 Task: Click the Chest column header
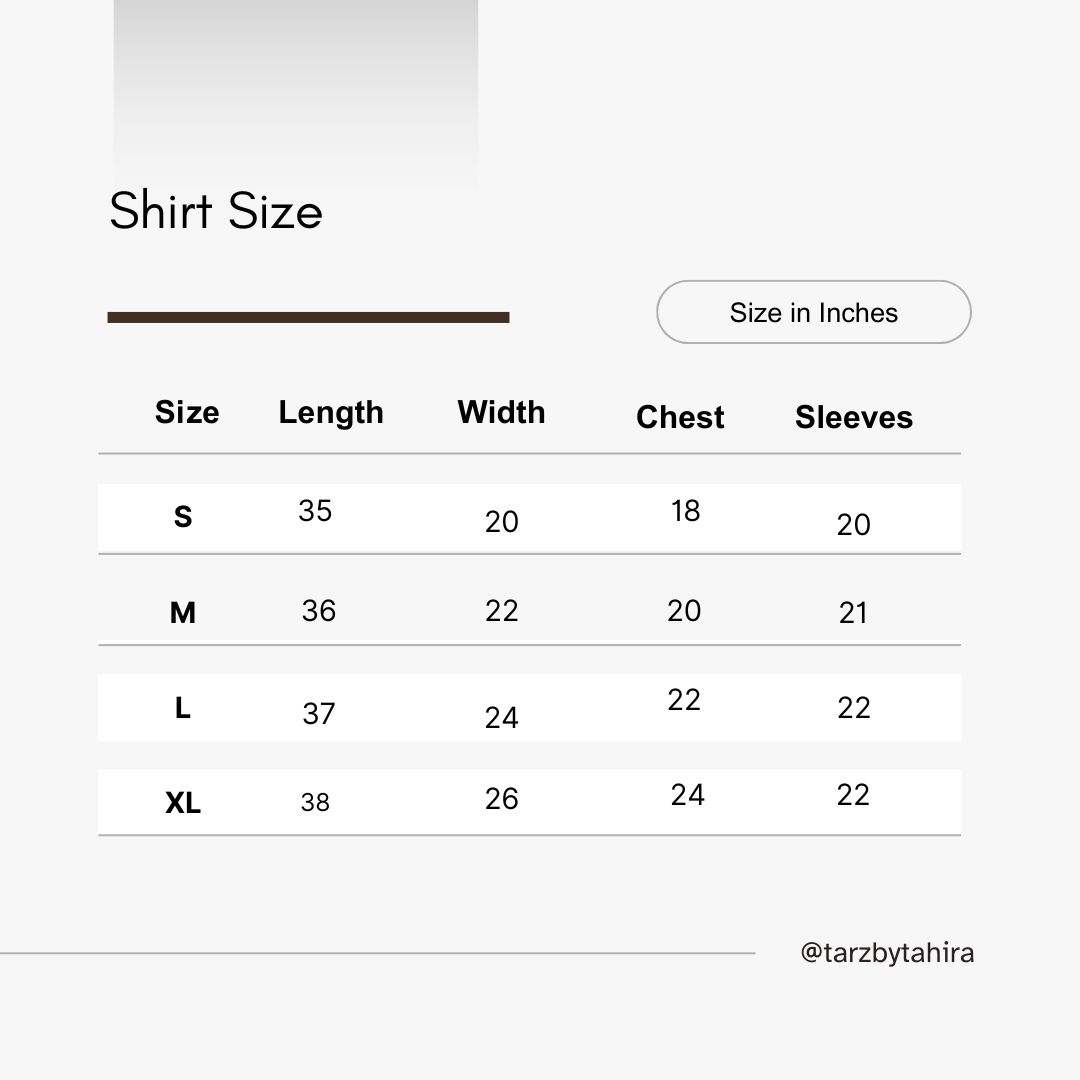click(680, 417)
